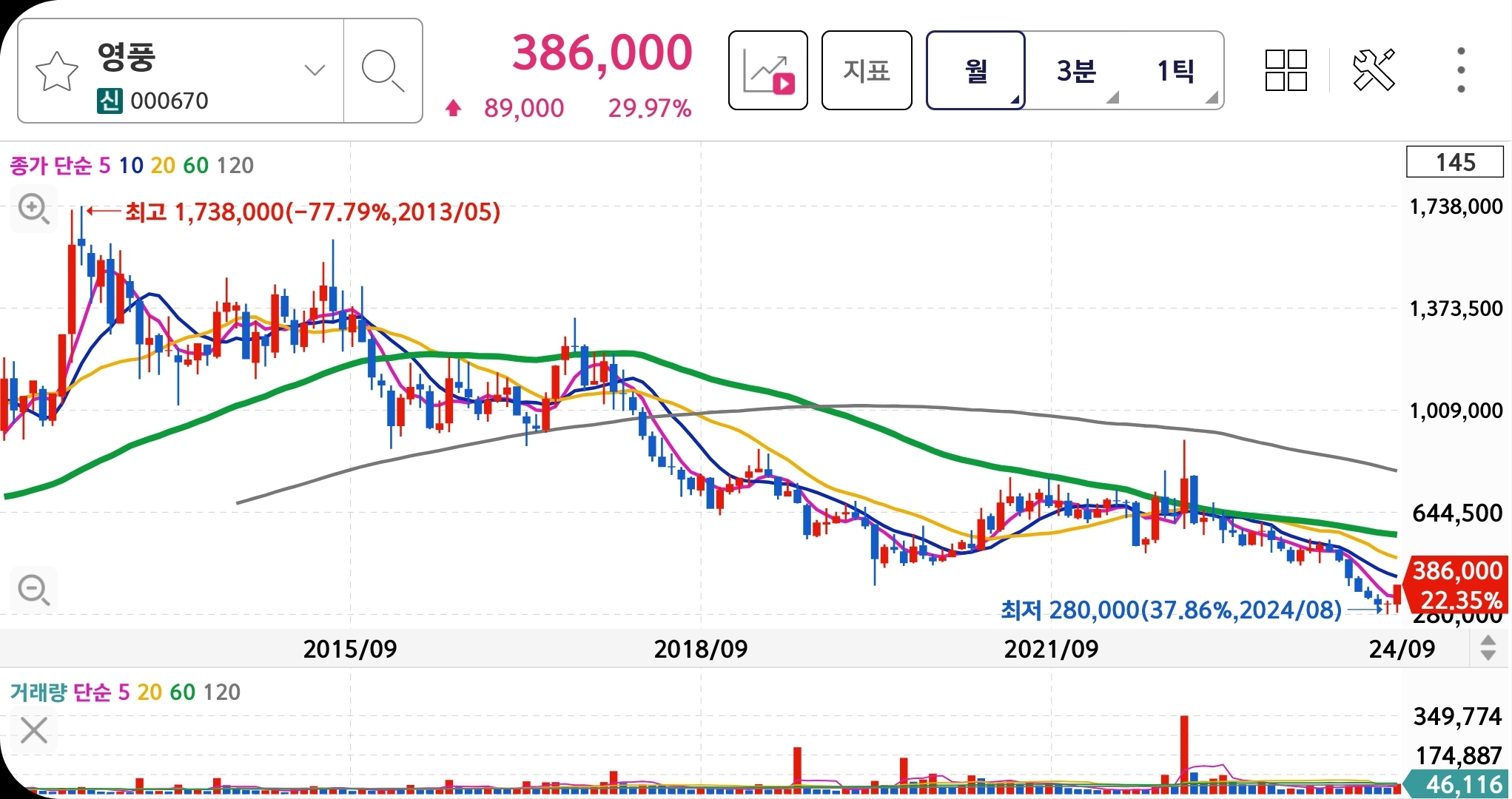1512x799 pixels.
Task: Click the 174,887 volume axis label
Action: [x=1458, y=755]
